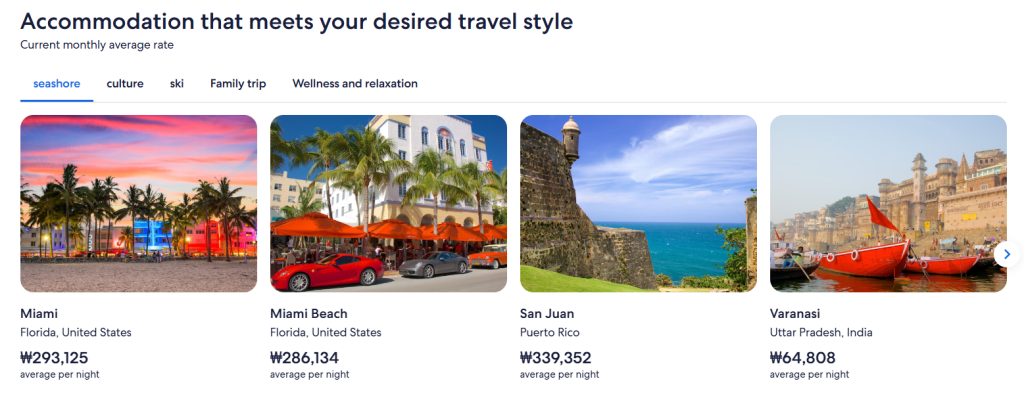Open the Miami sunset beach photo
Screen dimensions: 1024x404
[x=139, y=203]
